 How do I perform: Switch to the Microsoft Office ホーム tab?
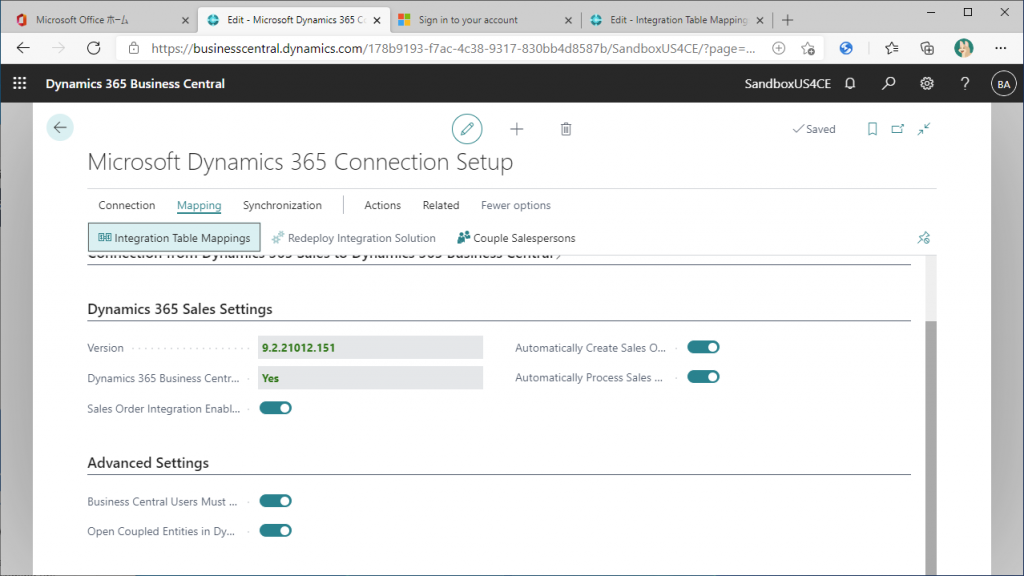(x=104, y=20)
